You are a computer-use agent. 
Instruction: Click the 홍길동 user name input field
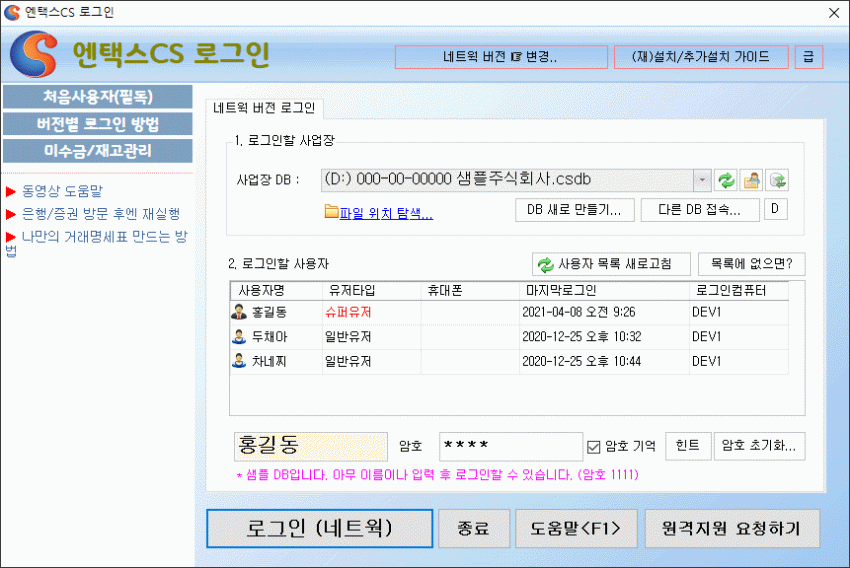click(x=311, y=446)
